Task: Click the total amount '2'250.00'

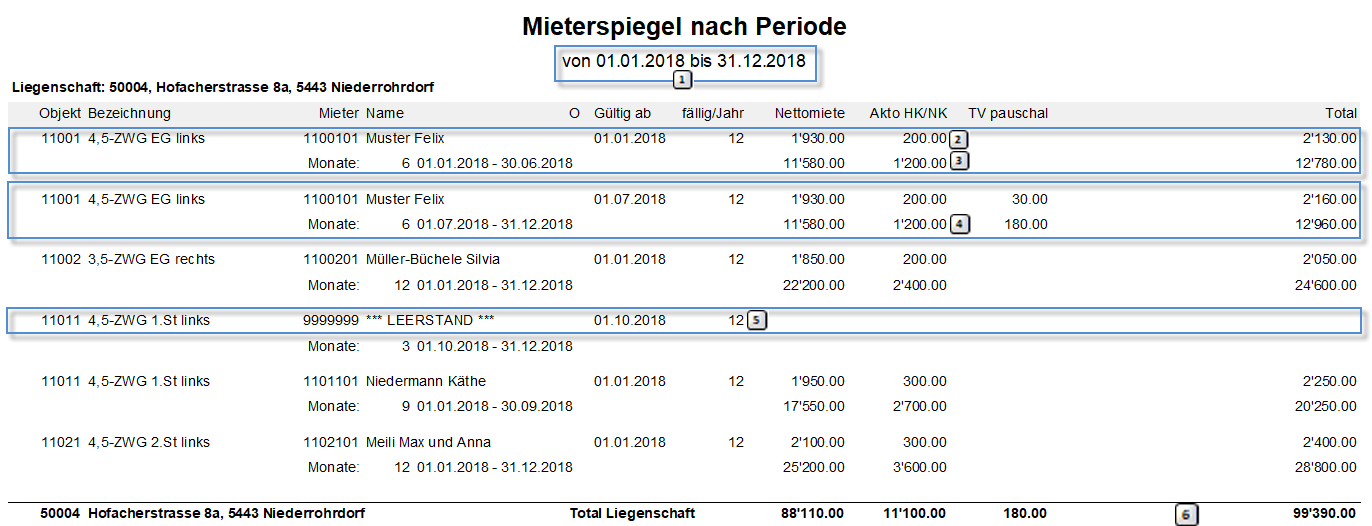Action: (x=1329, y=381)
